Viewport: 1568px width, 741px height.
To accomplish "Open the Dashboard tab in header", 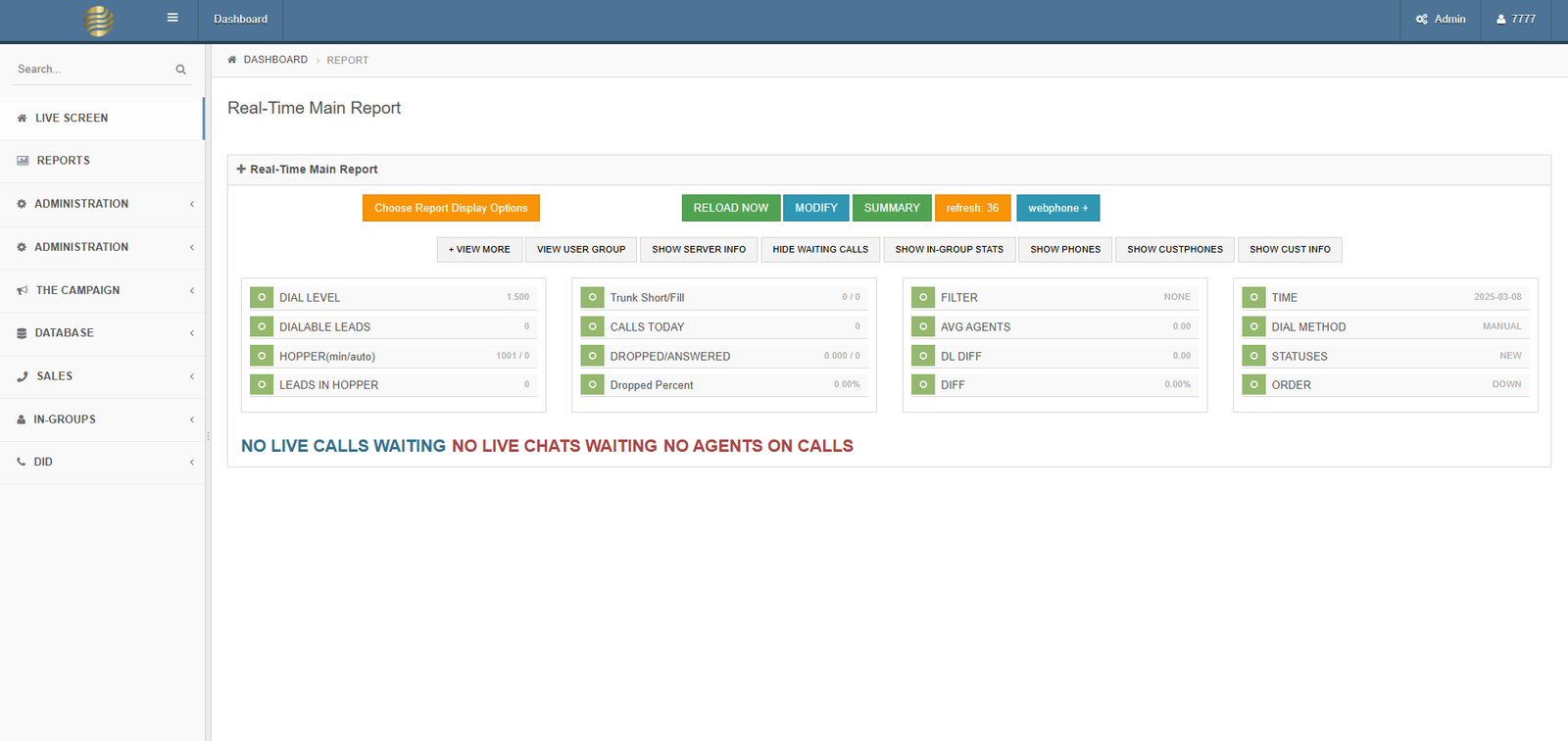I will click(x=241, y=20).
